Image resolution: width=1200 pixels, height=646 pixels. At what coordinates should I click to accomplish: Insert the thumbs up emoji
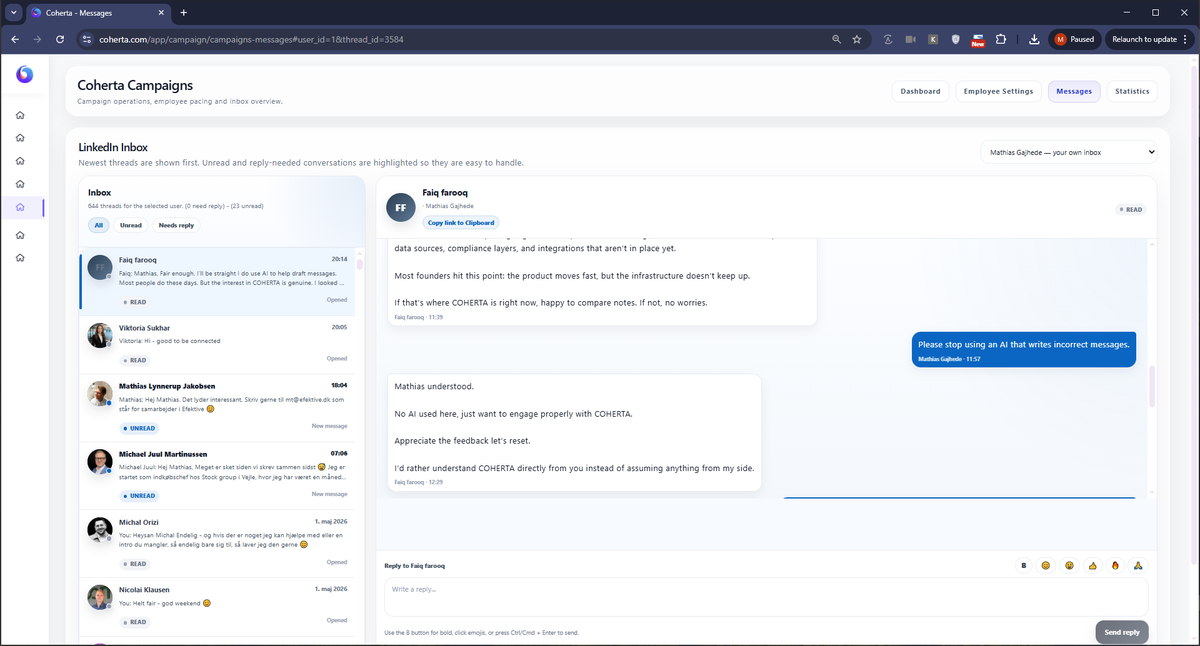tap(1092, 566)
